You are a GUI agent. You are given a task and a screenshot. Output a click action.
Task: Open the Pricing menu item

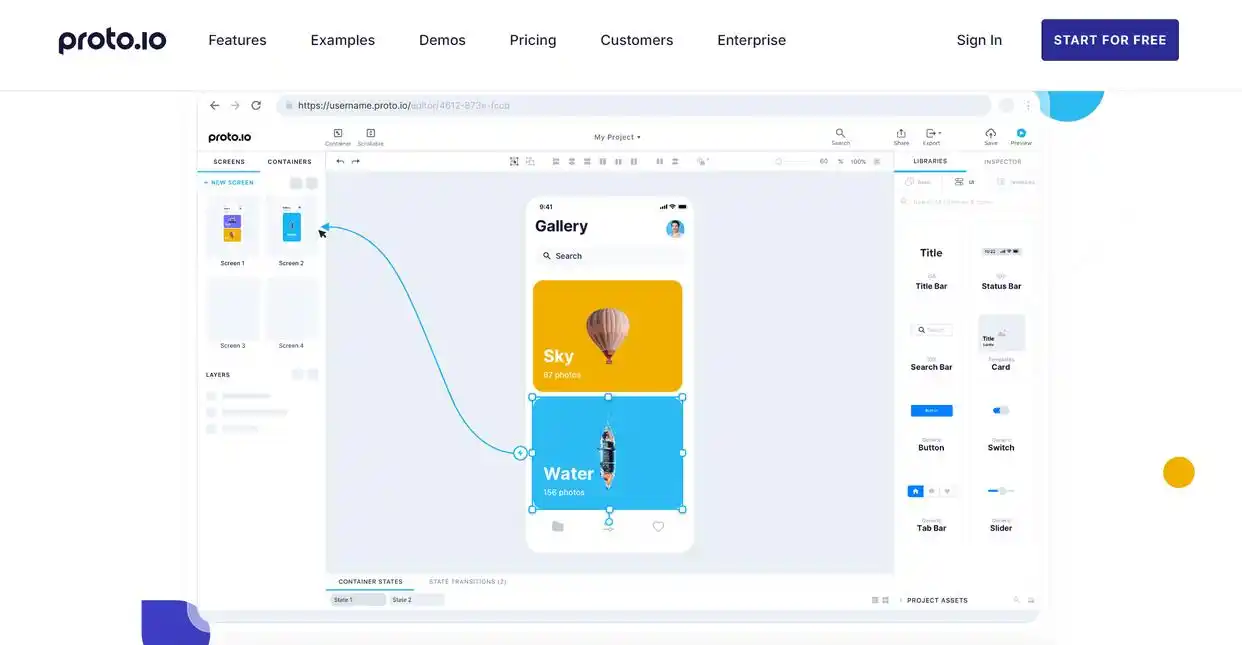coord(532,40)
